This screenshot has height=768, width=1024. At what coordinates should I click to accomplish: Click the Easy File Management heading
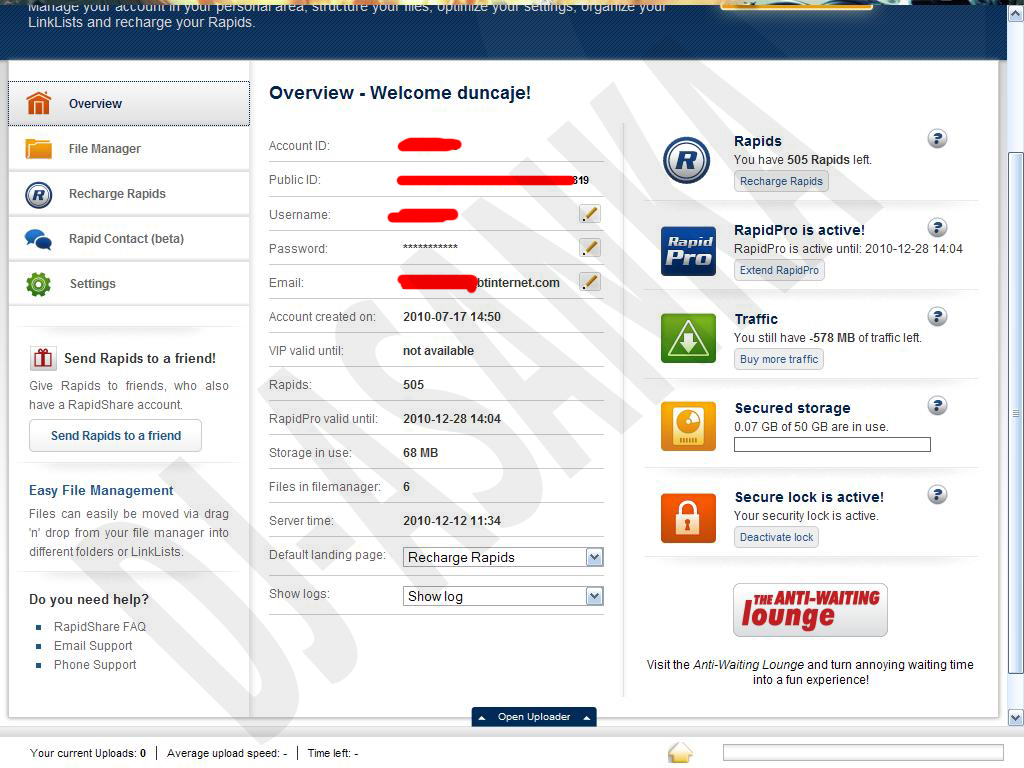101,490
